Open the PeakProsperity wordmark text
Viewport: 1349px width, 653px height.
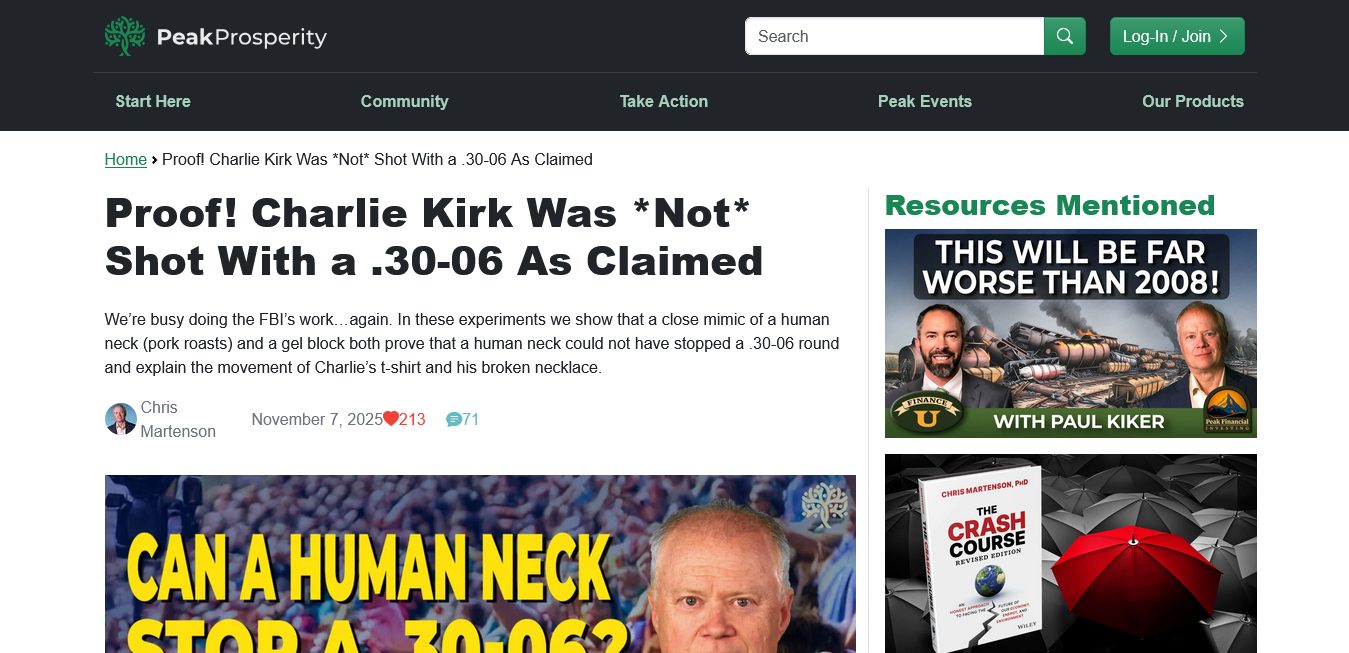242,37
